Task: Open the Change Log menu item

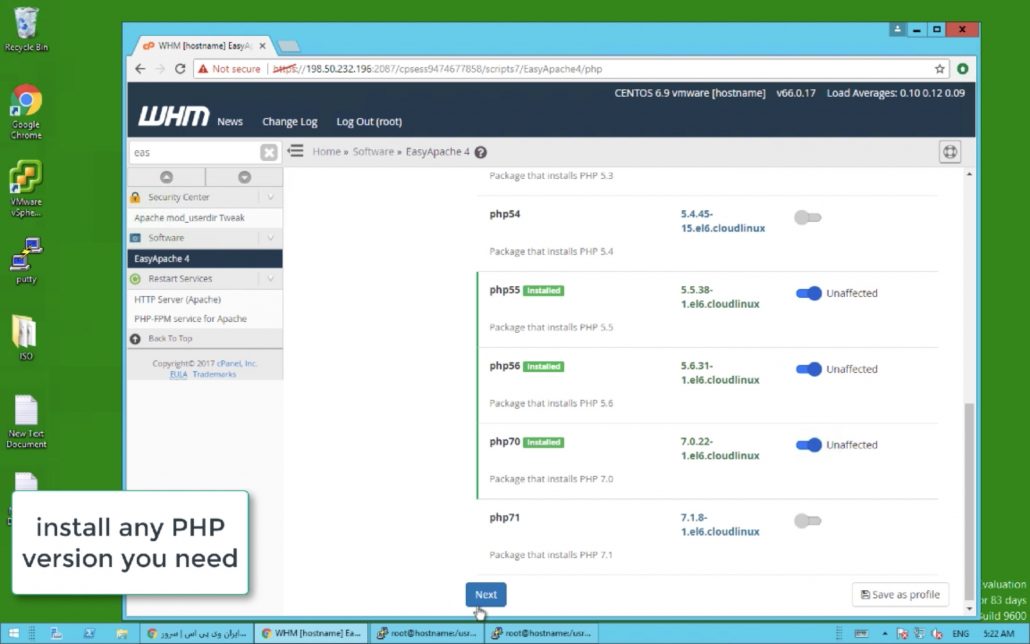Action: click(289, 122)
